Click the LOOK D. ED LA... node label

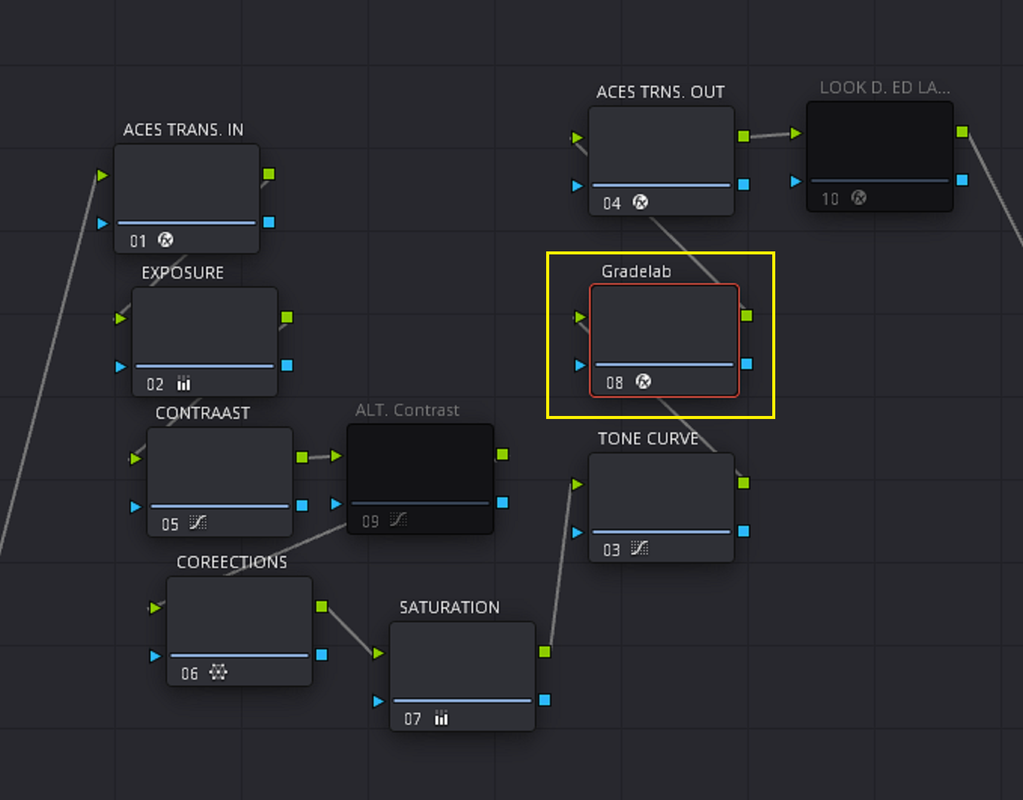point(885,87)
